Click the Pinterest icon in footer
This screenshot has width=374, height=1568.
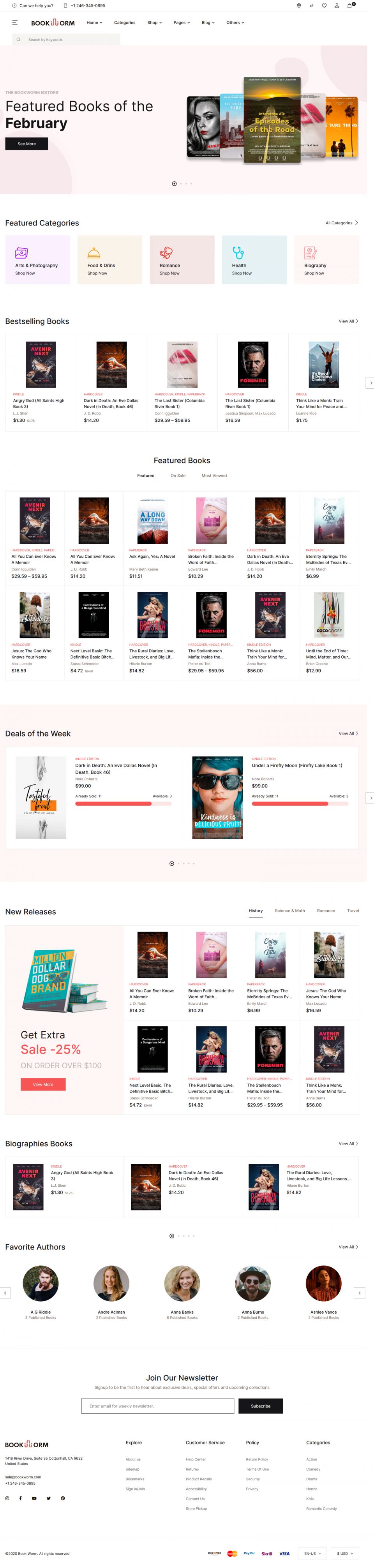[63, 1498]
